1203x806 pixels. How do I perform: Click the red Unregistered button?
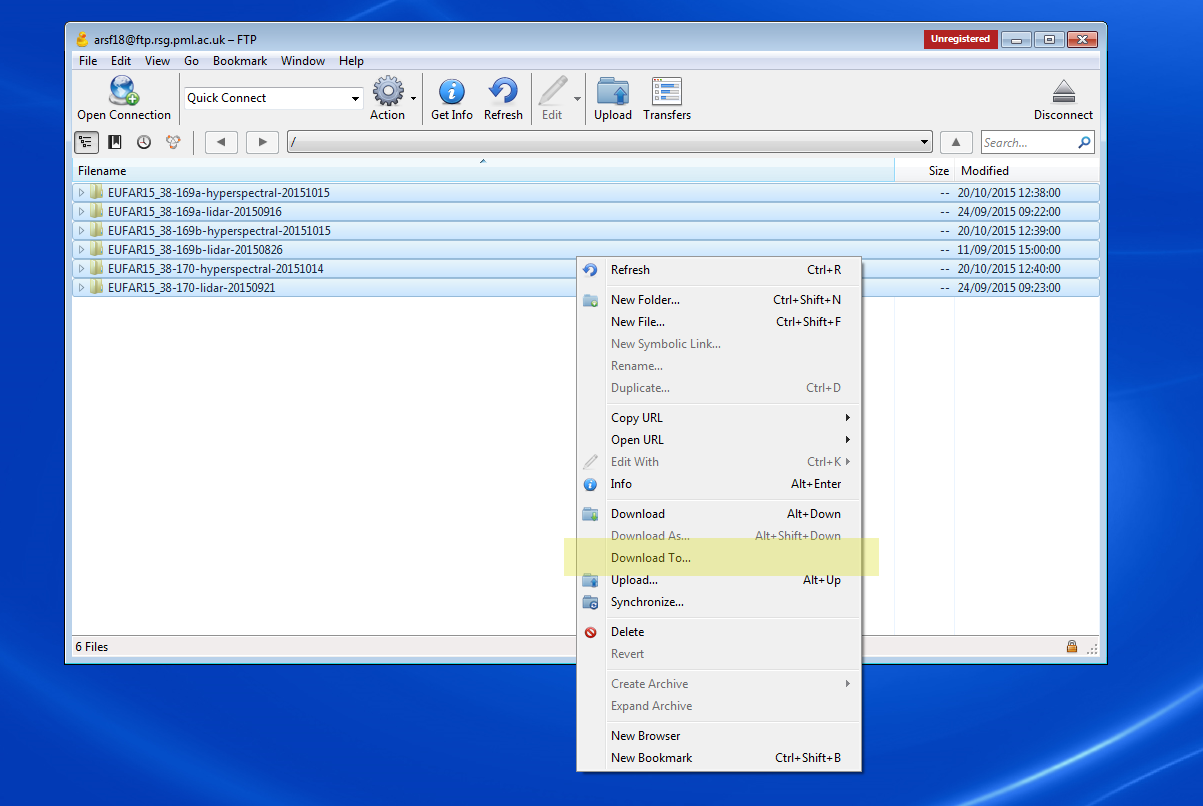(x=960, y=39)
